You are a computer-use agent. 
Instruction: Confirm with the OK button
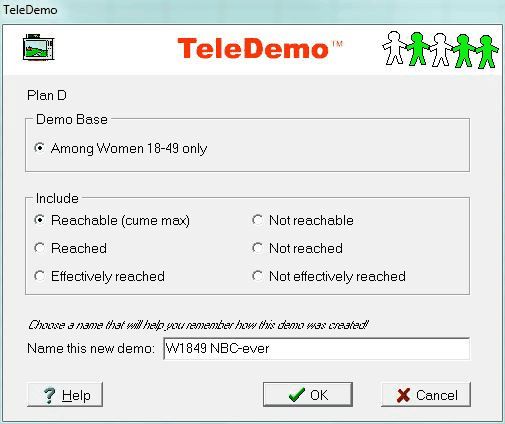pos(308,395)
